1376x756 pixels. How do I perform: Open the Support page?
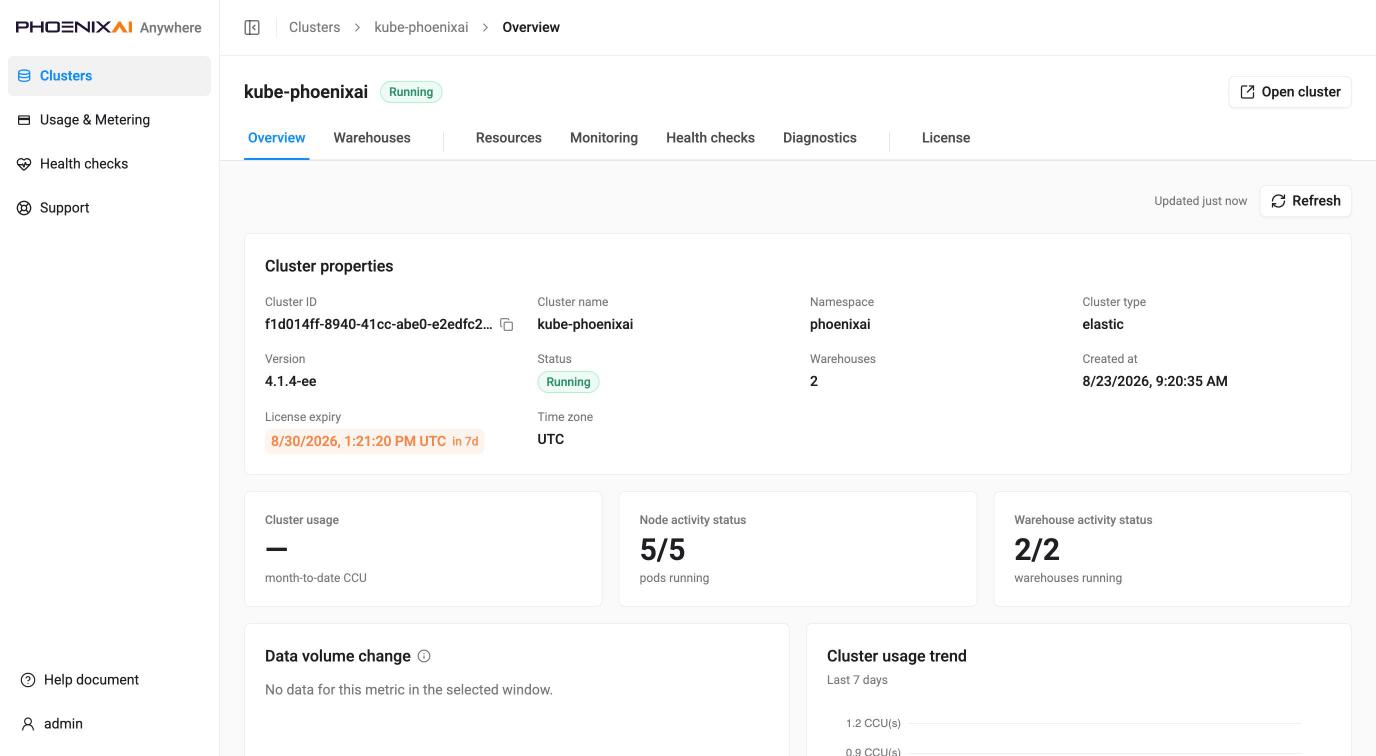pos(109,208)
